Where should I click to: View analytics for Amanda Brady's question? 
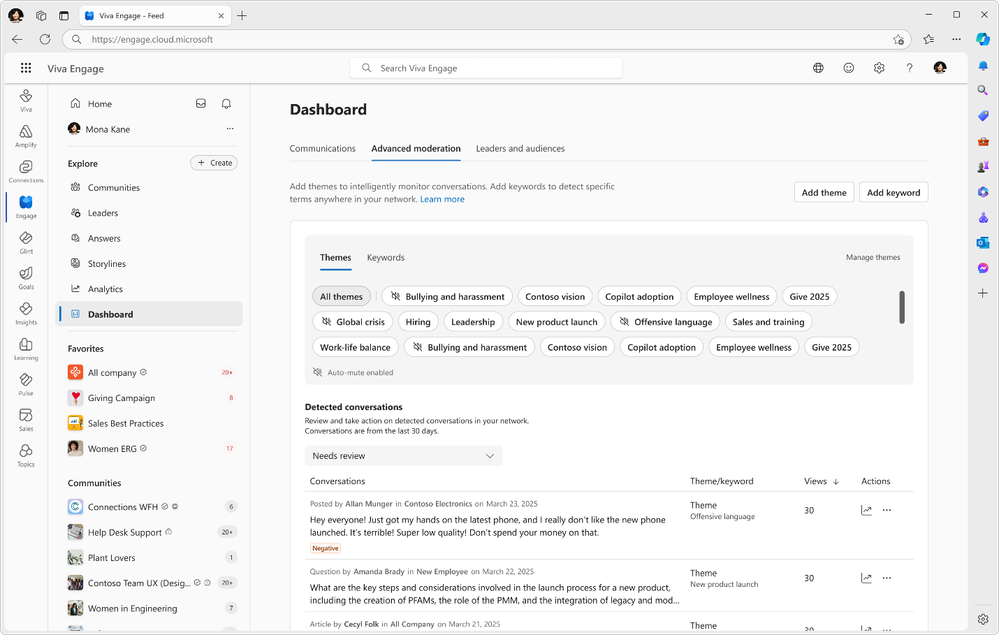[x=866, y=578]
